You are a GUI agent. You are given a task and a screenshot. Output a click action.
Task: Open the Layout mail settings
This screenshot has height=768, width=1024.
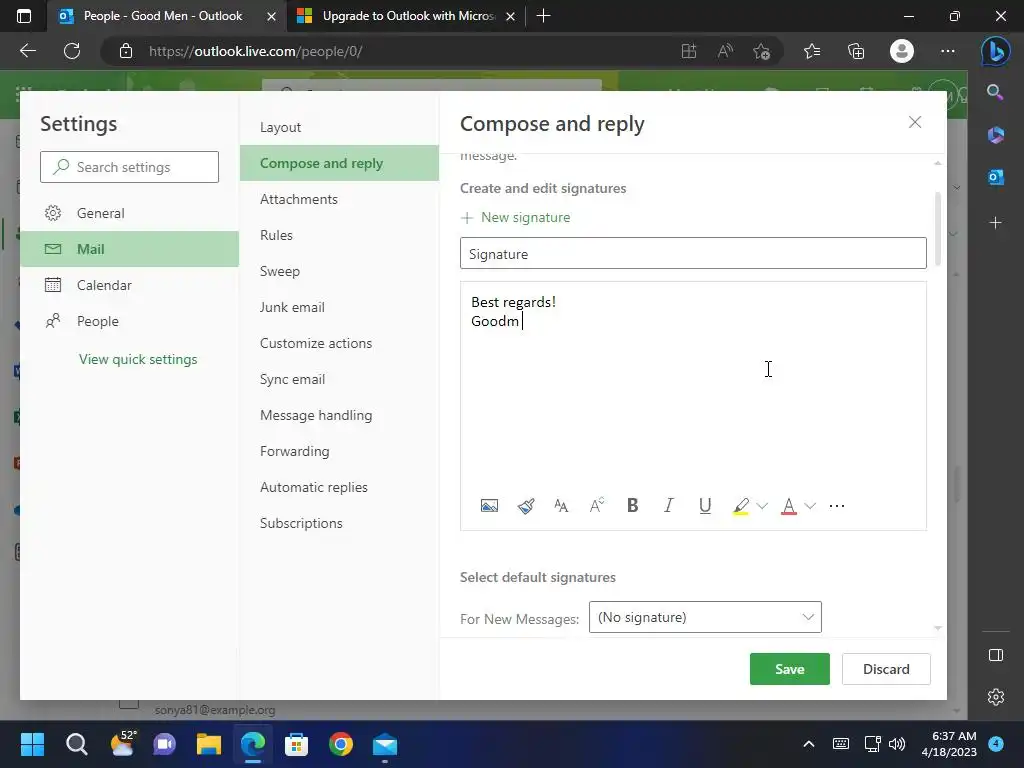click(x=339, y=127)
